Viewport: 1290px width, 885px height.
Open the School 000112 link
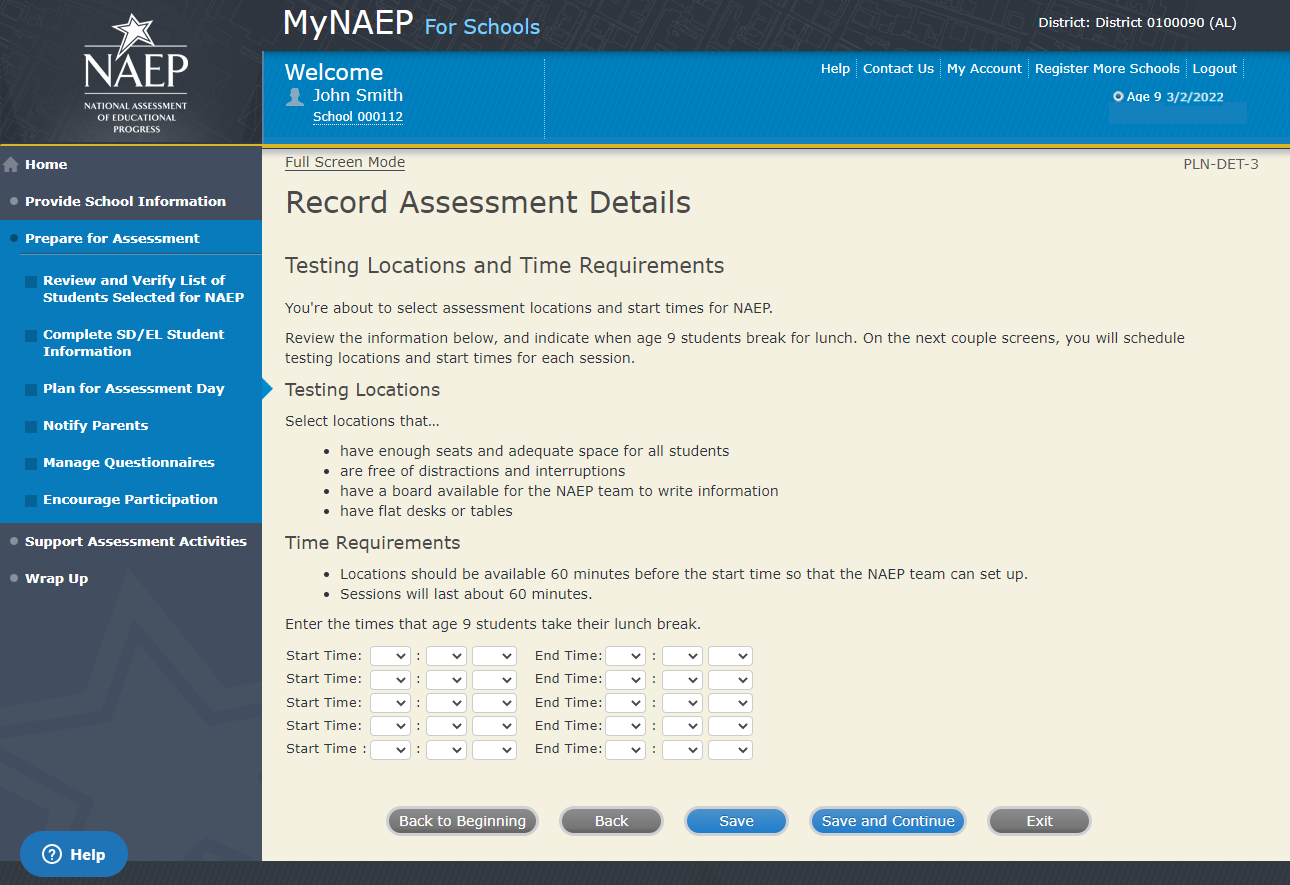(x=358, y=117)
